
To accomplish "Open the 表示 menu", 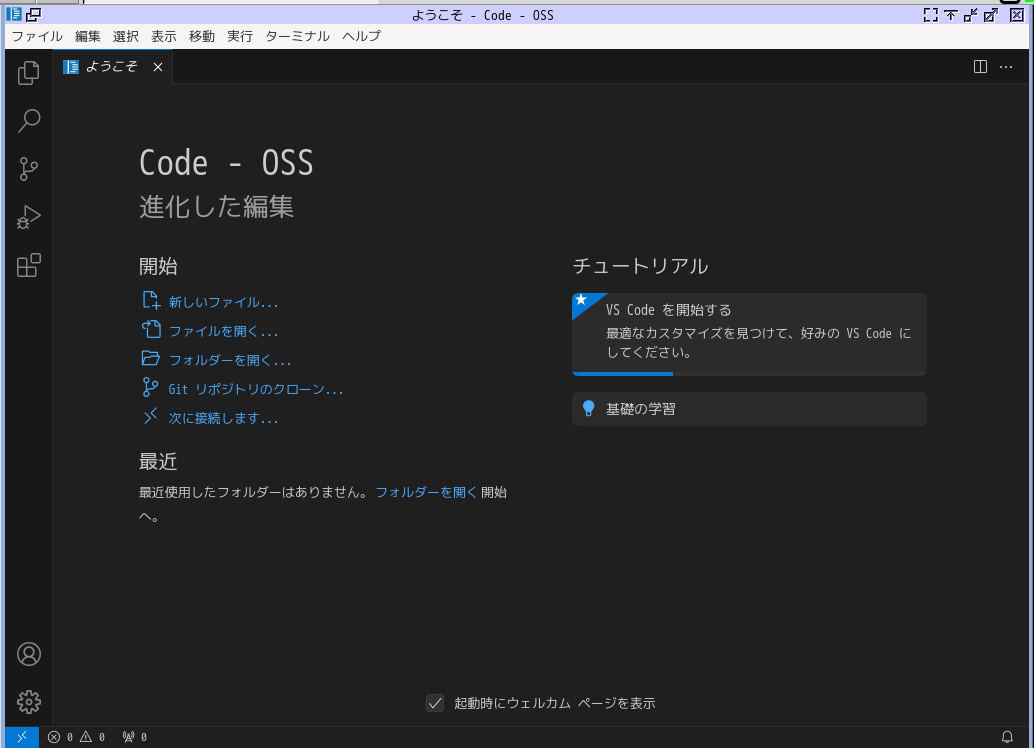I will coord(164,36).
